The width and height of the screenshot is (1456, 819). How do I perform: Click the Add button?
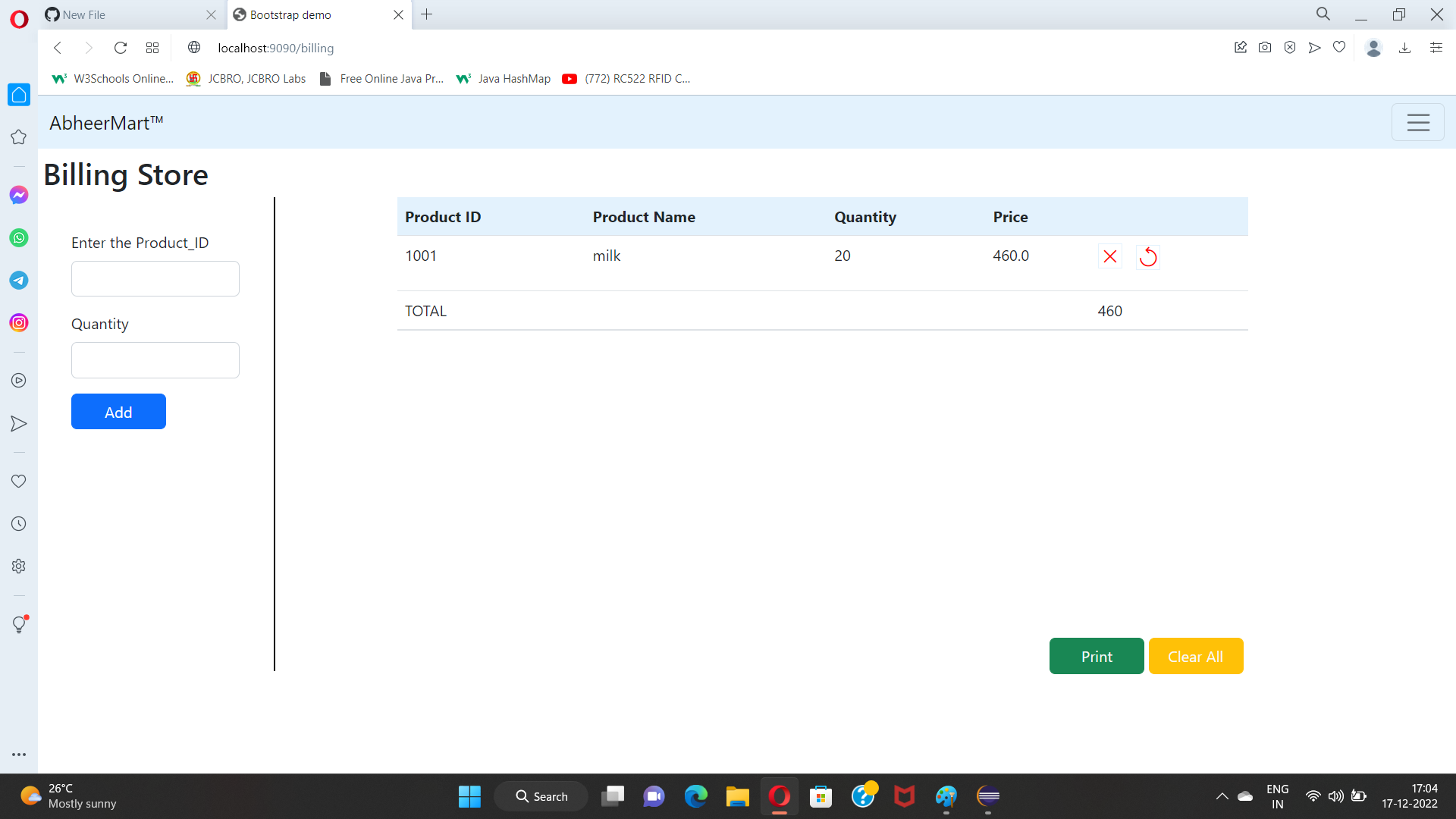(x=118, y=411)
